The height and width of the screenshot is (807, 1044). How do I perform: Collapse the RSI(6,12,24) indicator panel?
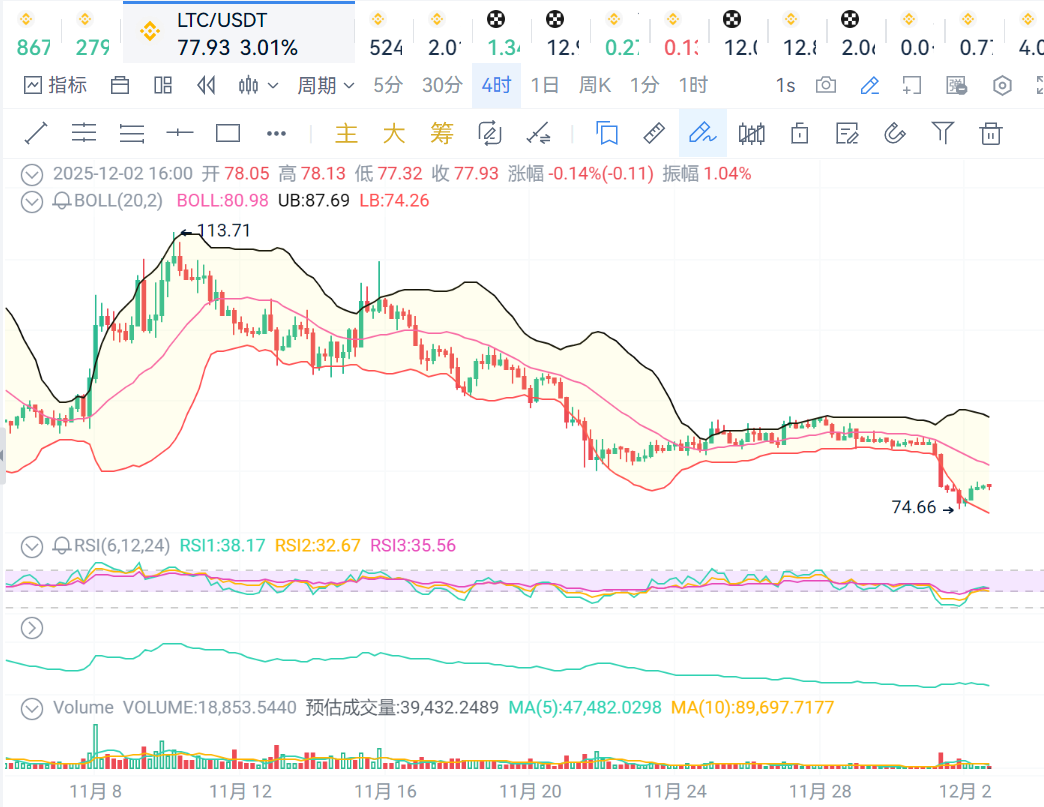click(x=33, y=546)
